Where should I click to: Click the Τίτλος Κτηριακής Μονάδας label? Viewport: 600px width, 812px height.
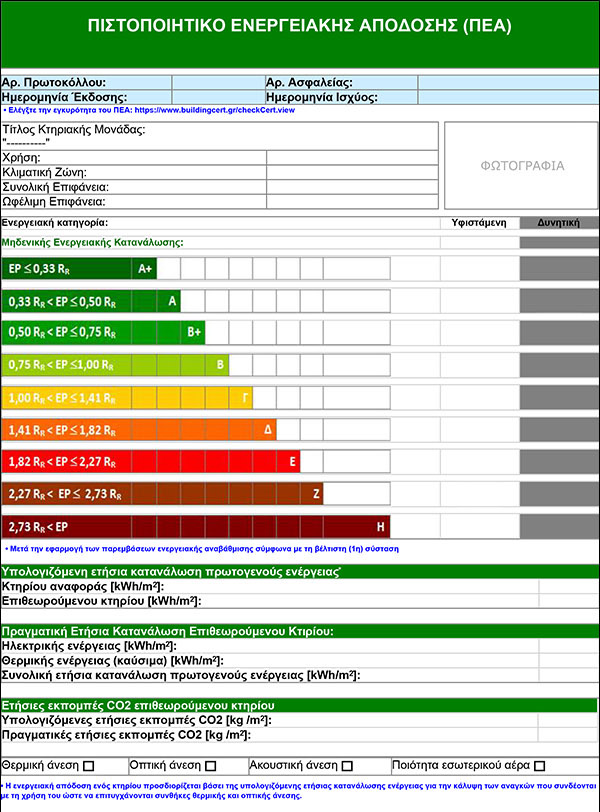74,129
